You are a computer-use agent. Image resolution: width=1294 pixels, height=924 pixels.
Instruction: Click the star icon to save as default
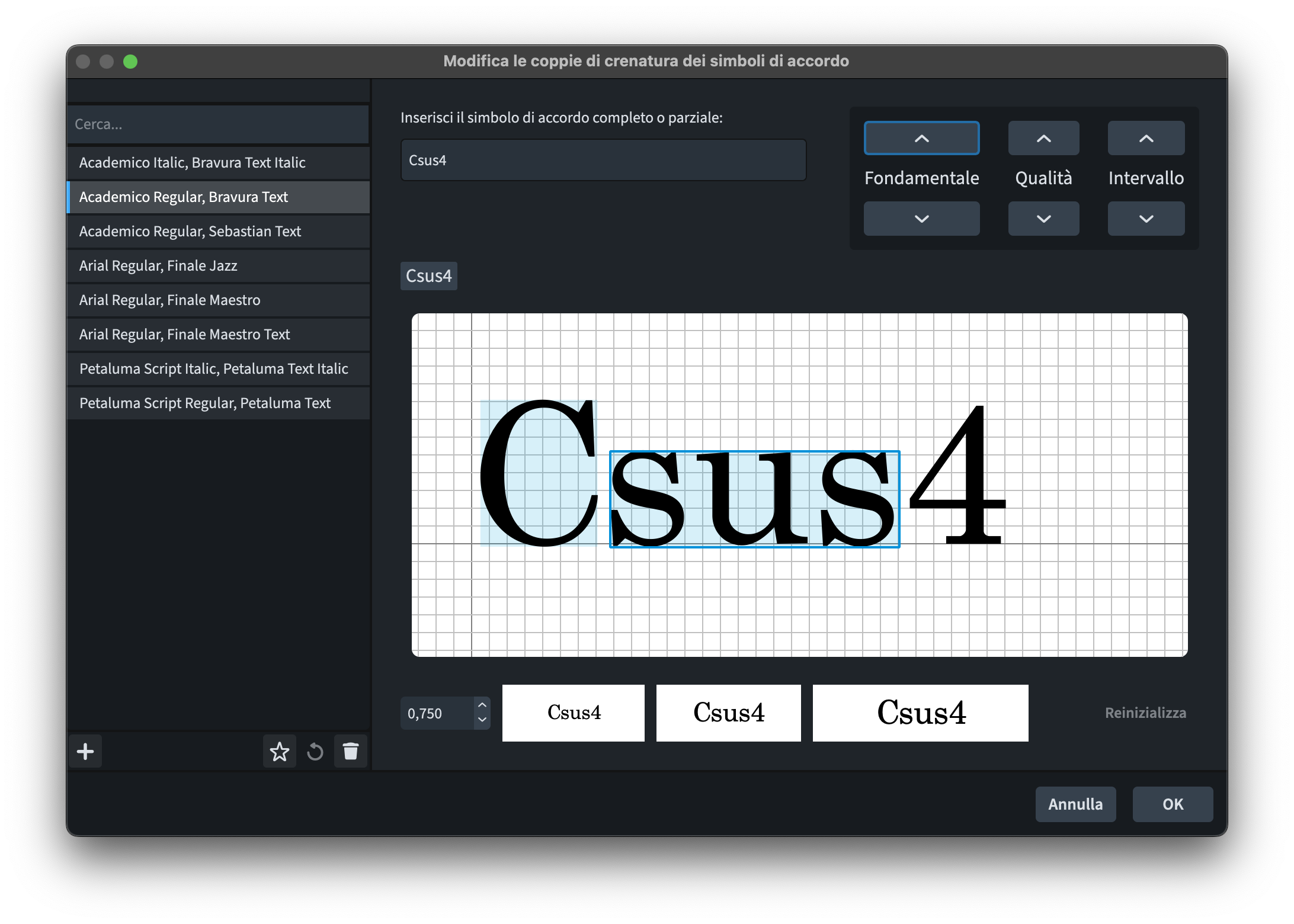(279, 752)
